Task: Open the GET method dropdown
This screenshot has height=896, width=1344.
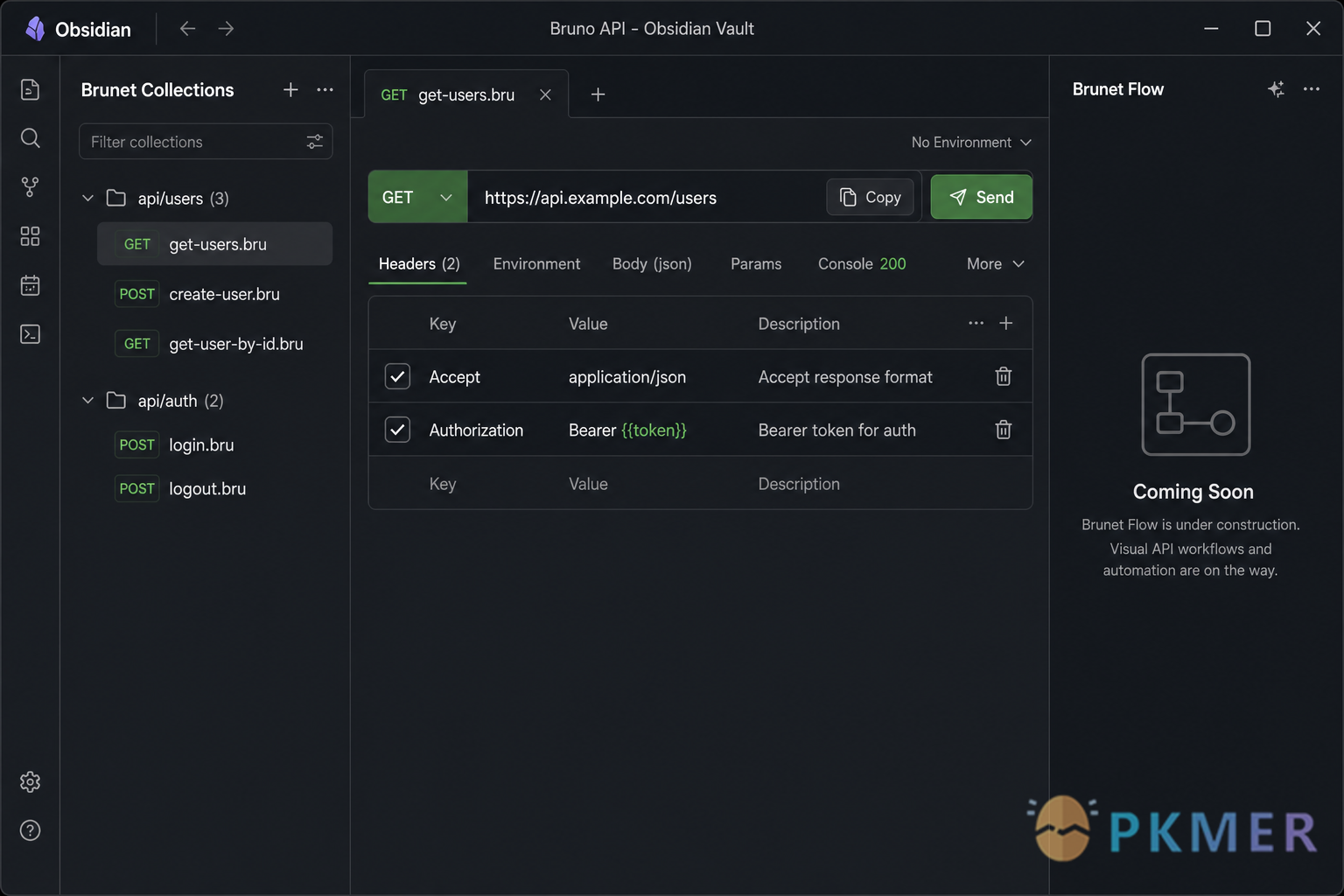Action: coord(418,197)
